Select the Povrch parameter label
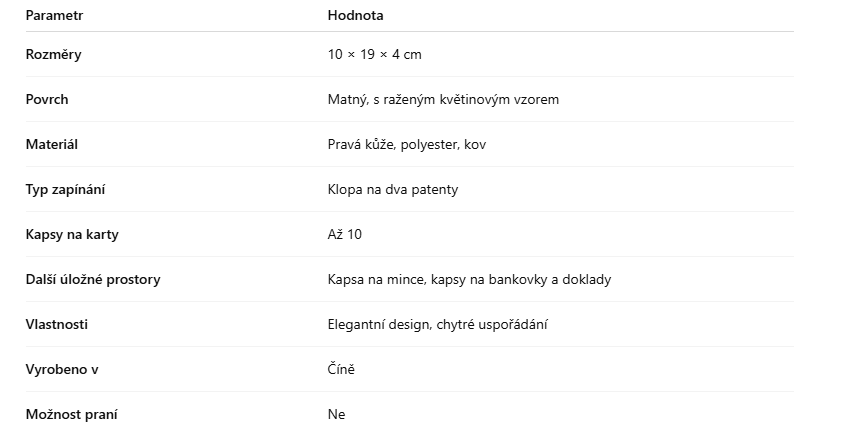 click(x=47, y=99)
